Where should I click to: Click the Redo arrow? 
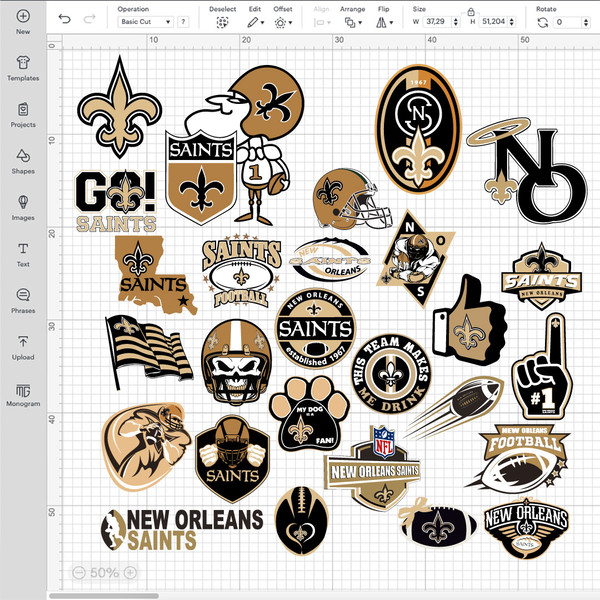[x=89, y=19]
